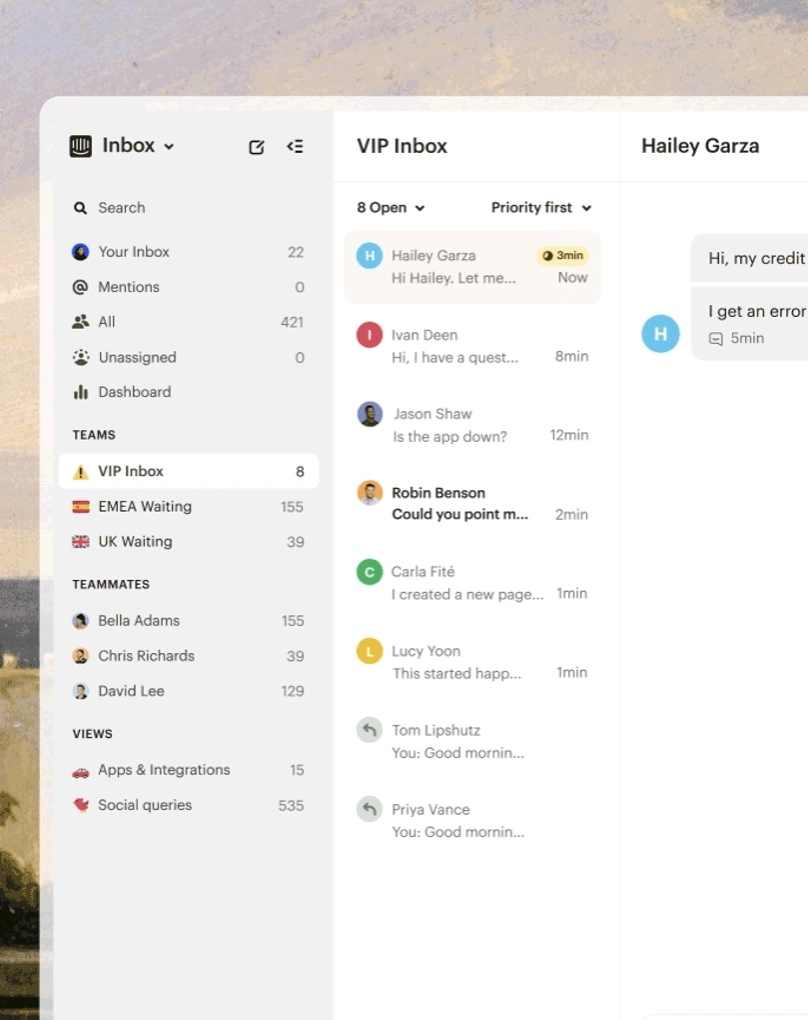This screenshot has width=808, height=1020.
Task: Collapse the sidebar using the collapse icon
Action: click(295, 147)
